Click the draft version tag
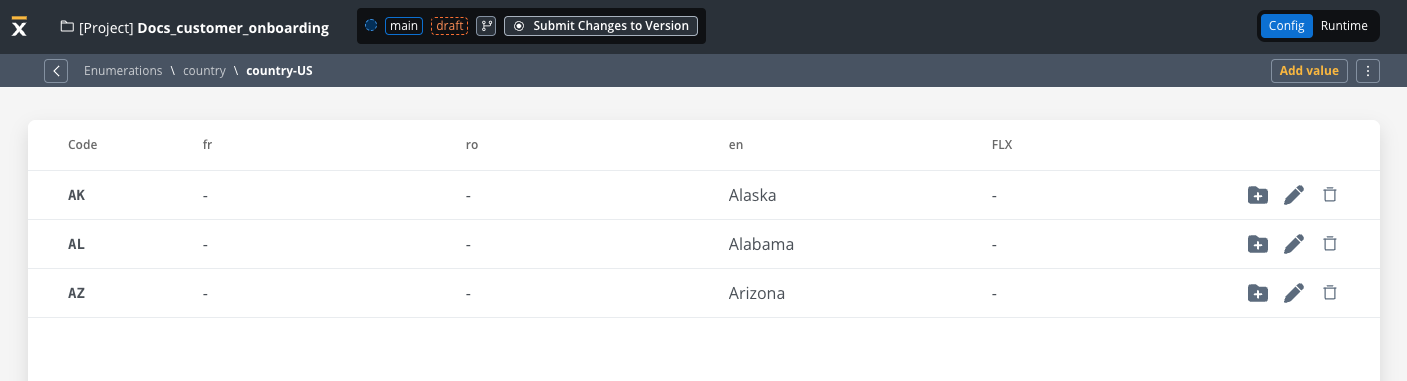 (449, 26)
